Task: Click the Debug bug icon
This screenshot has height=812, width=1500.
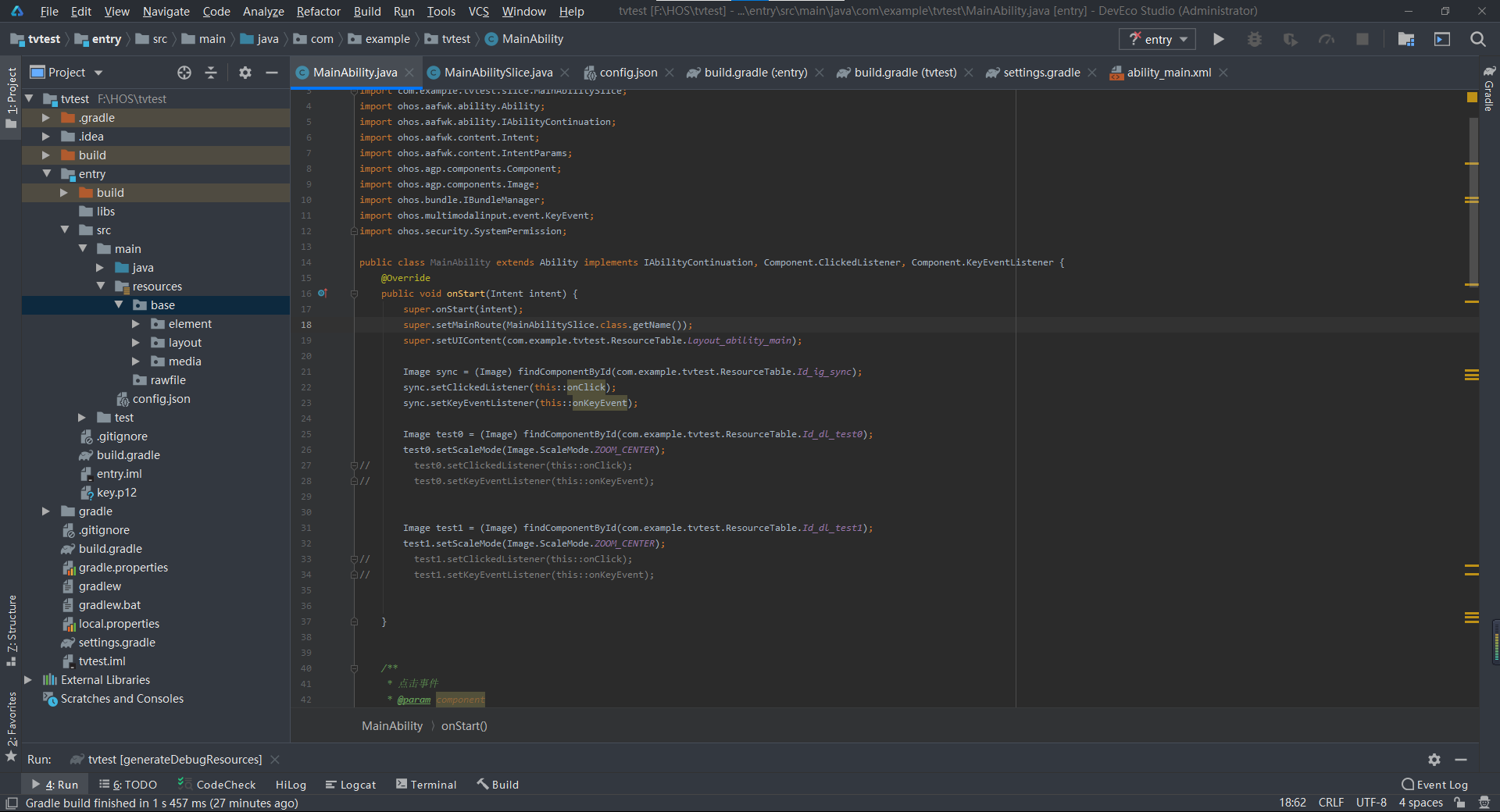Action: pyautogui.click(x=1254, y=39)
